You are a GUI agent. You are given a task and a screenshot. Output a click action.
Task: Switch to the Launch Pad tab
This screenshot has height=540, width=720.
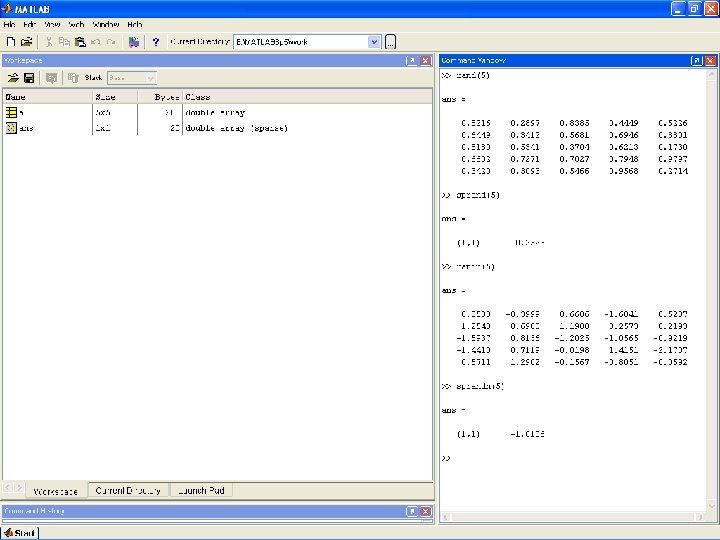(x=201, y=490)
